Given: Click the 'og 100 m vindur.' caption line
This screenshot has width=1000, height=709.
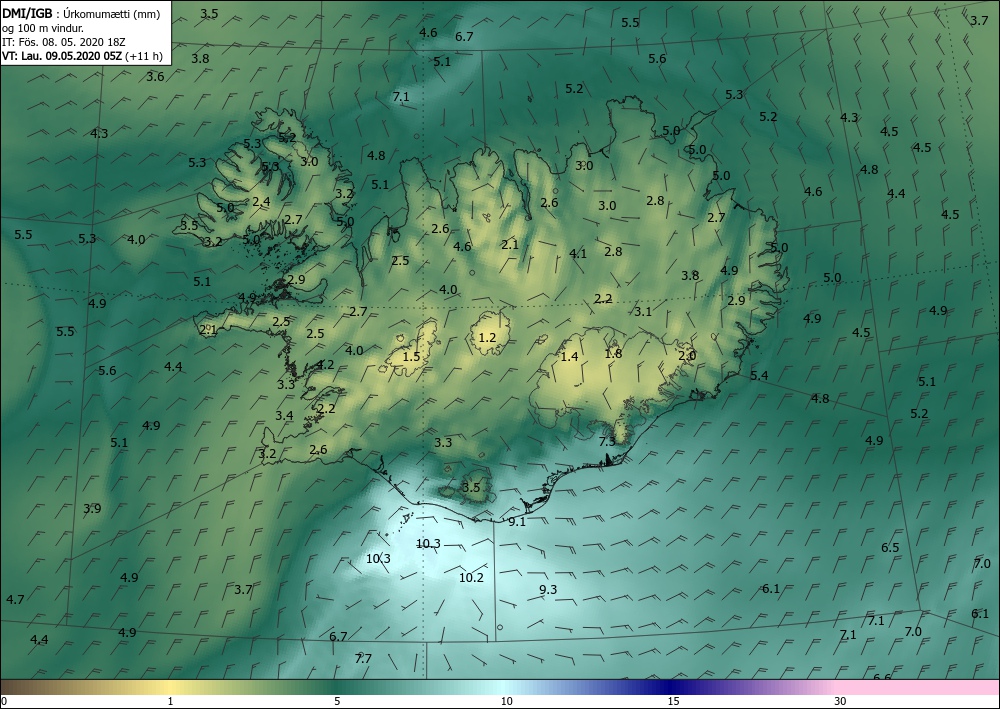Looking at the screenshot, I should point(43,28).
